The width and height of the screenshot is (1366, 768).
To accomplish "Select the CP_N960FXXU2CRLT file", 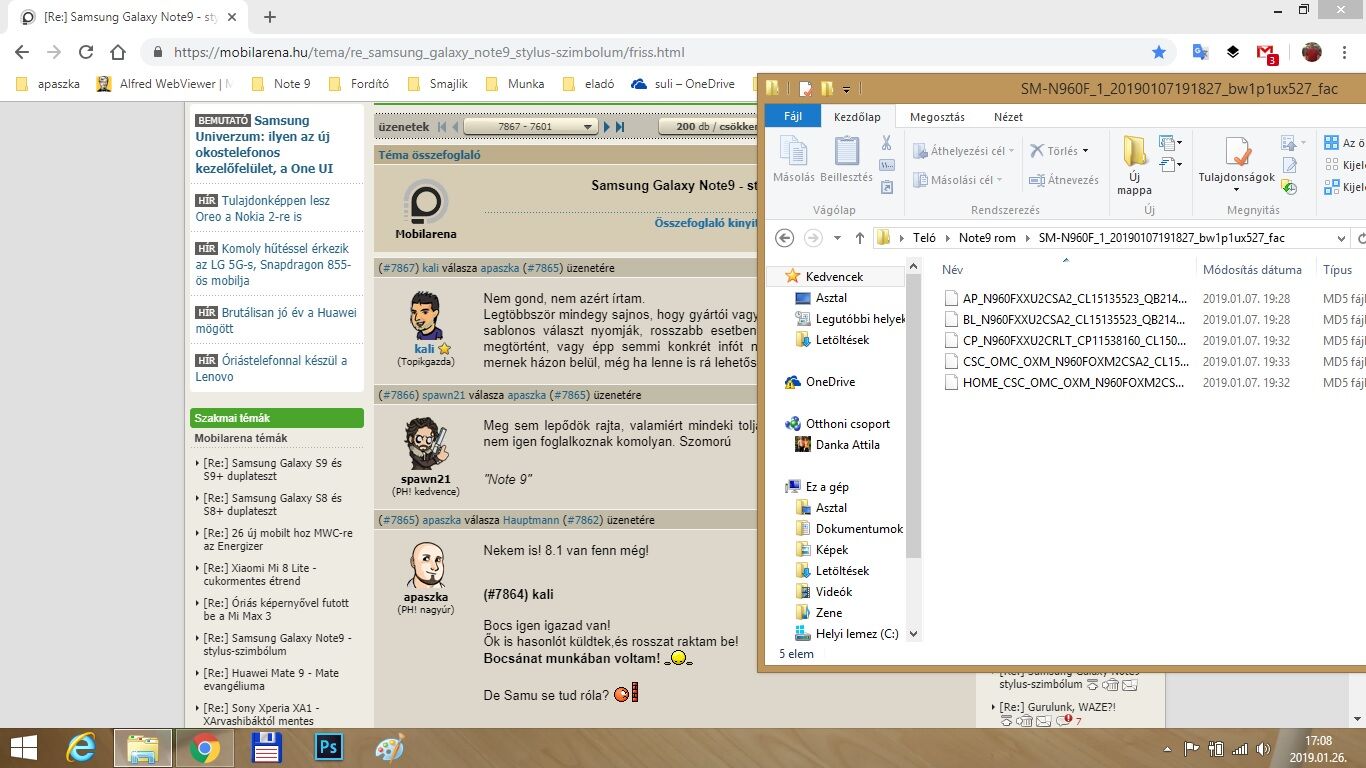I will tap(1066, 341).
